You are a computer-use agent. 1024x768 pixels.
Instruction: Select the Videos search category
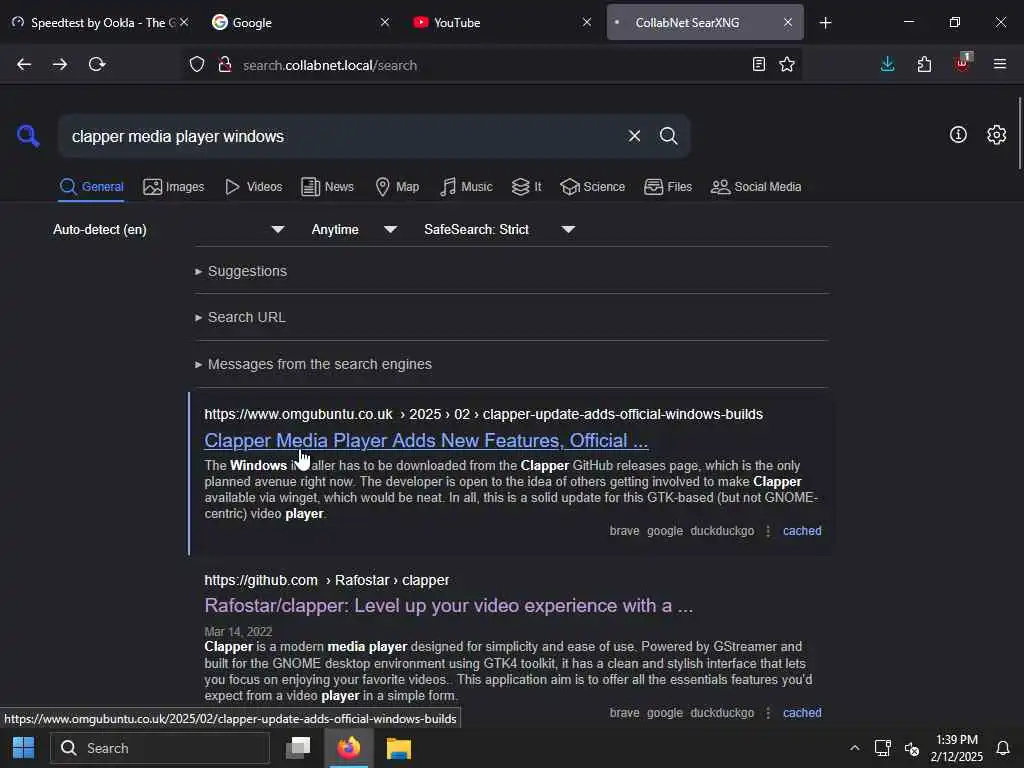coord(253,187)
